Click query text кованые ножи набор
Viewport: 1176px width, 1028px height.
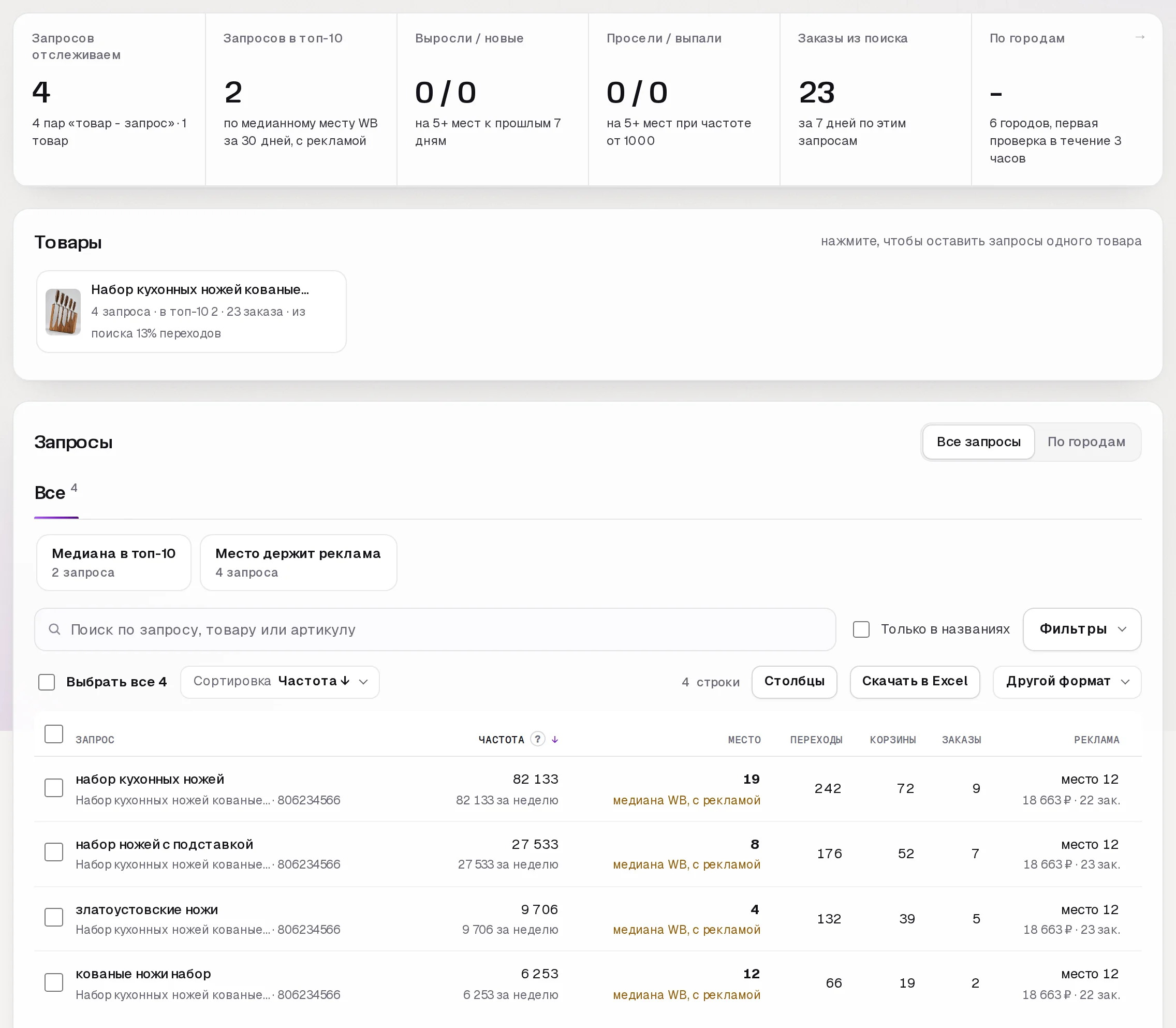(x=143, y=974)
